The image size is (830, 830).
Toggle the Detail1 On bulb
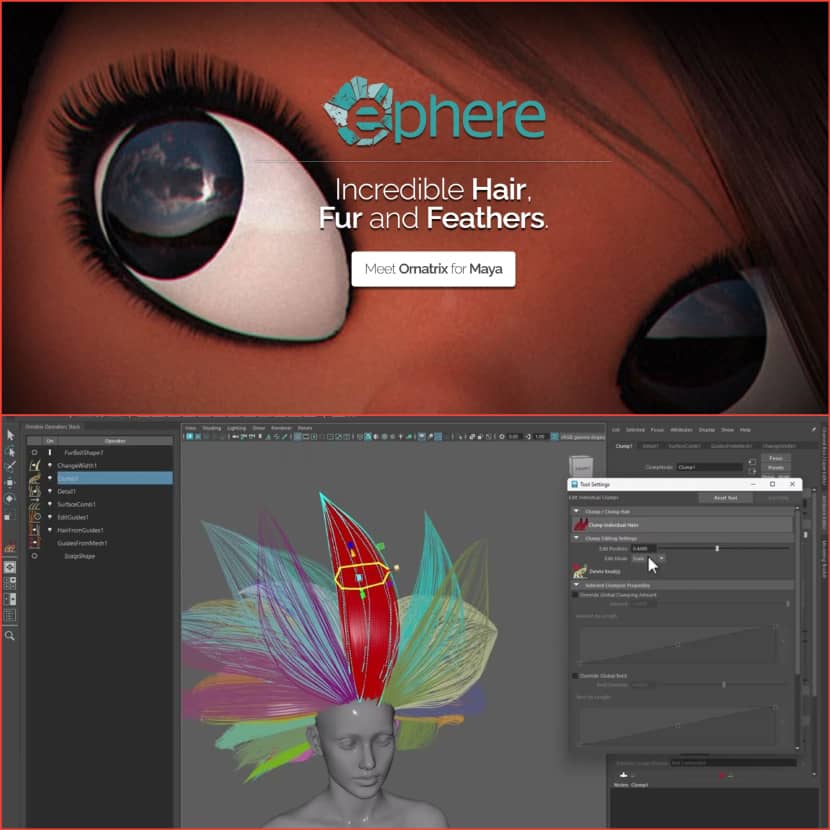(x=50, y=491)
